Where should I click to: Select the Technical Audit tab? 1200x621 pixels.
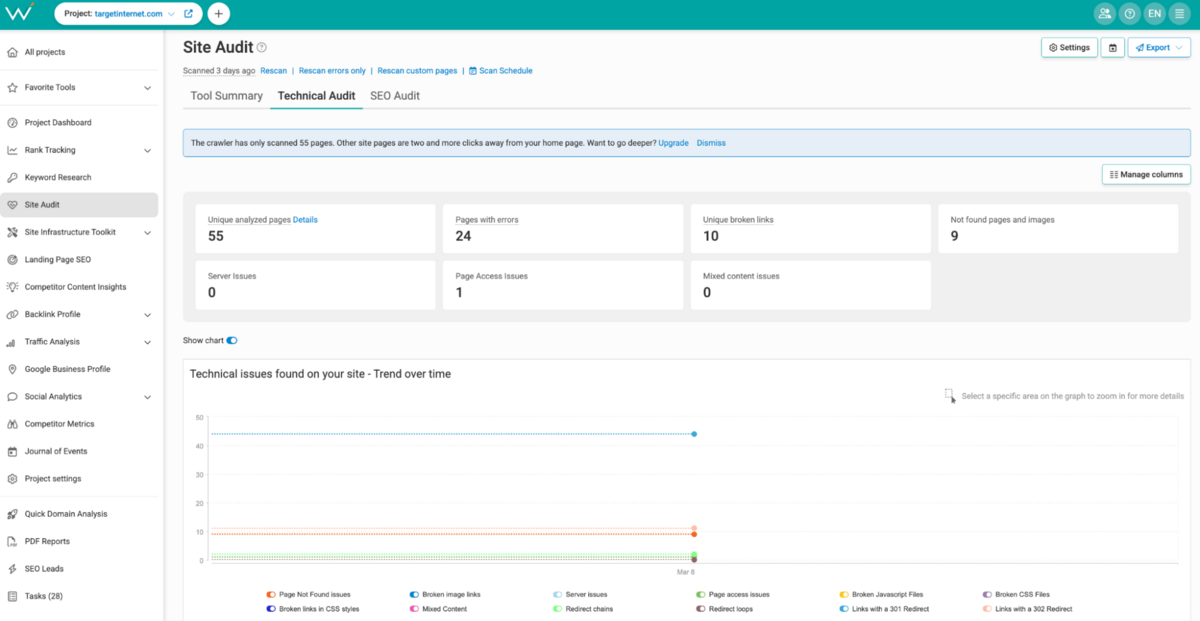[x=316, y=96]
